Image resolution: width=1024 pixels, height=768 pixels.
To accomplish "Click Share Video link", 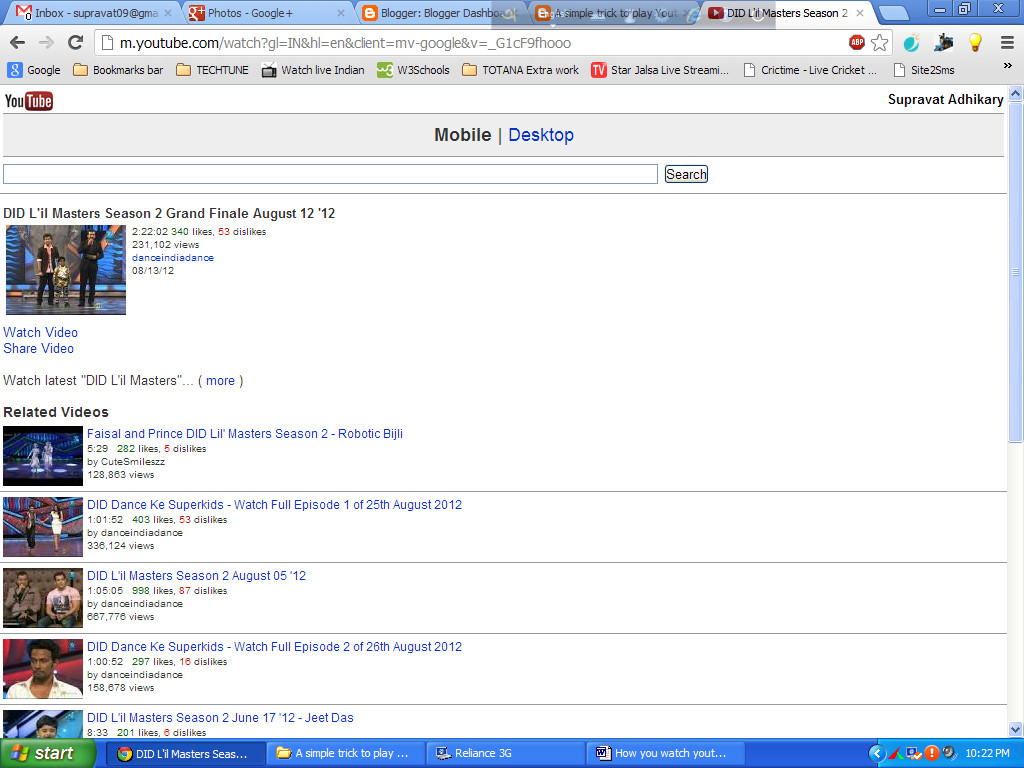I will [x=39, y=349].
